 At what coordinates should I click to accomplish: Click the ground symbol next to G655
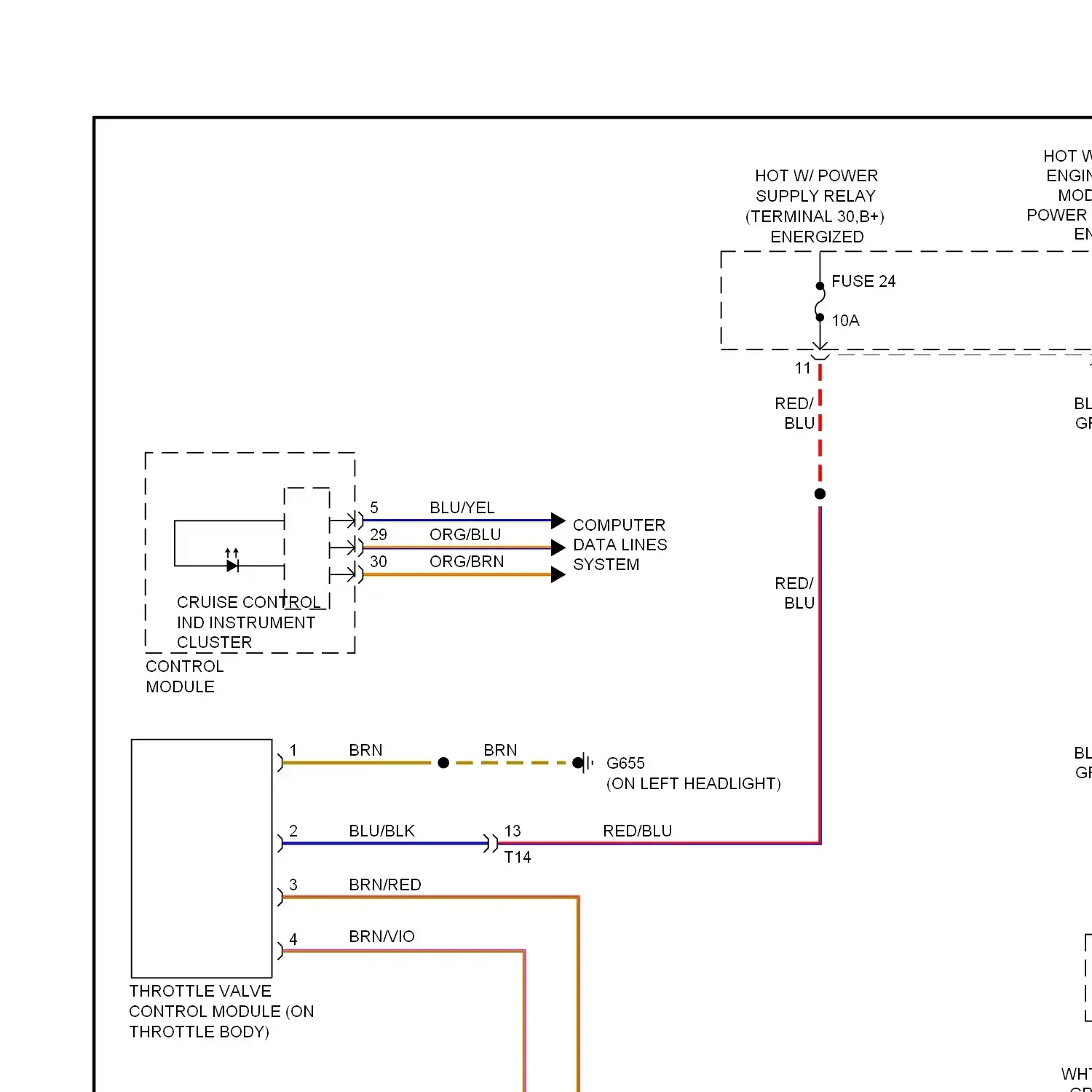pos(584,763)
